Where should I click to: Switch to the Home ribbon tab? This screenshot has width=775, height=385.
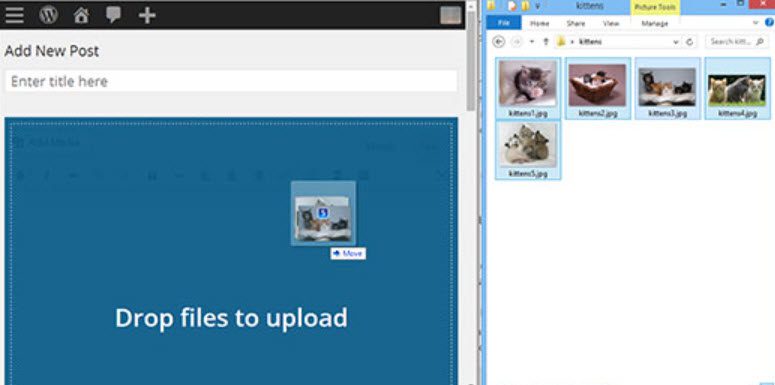click(x=539, y=23)
